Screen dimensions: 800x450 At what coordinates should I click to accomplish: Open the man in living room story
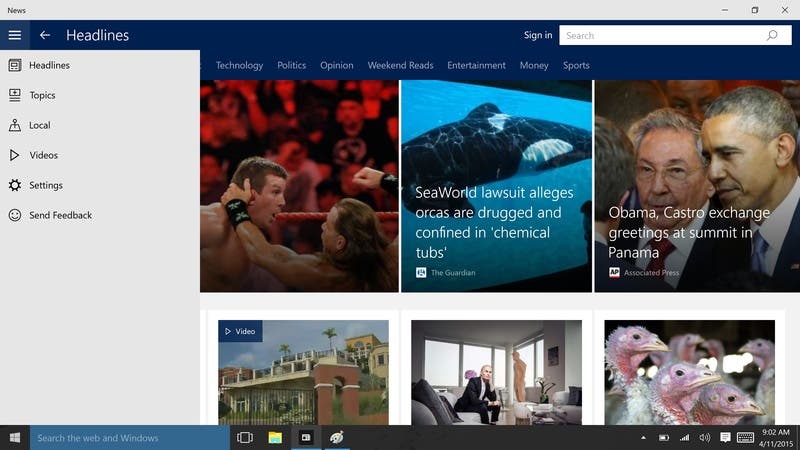[x=496, y=372]
